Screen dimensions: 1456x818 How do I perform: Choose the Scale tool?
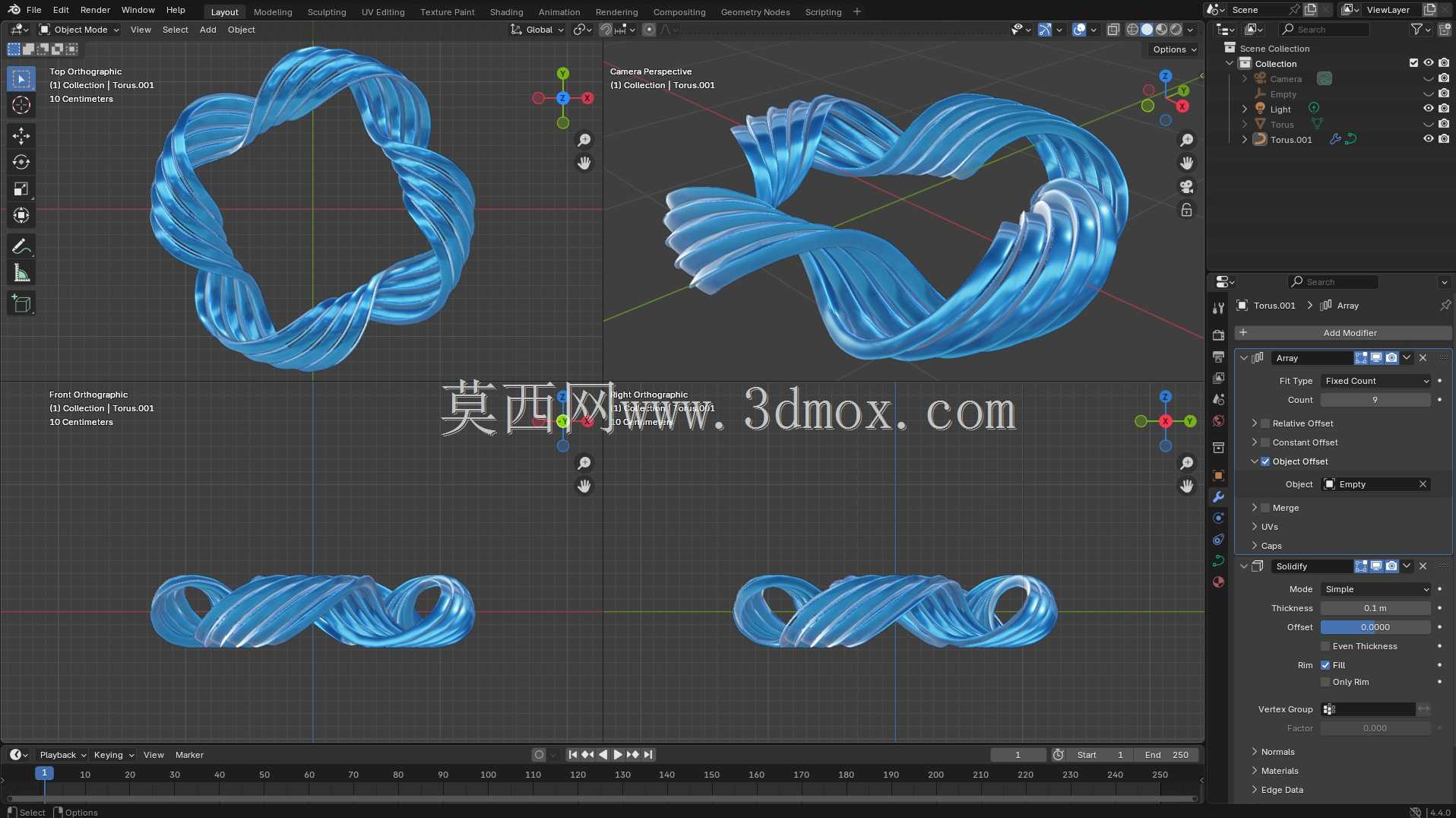[x=21, y=189]
